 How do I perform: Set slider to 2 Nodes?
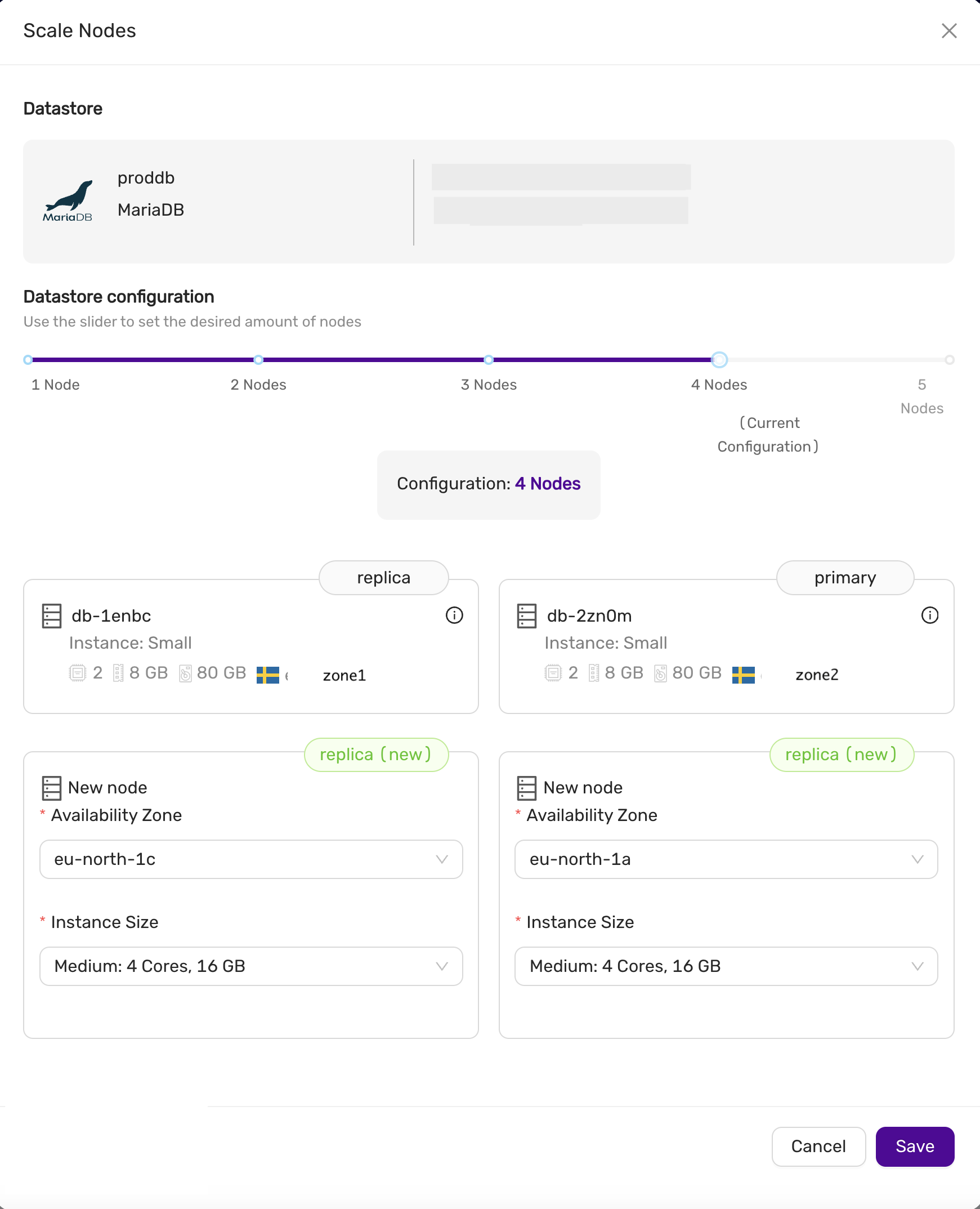pyautogui.click(x=258, y=360)
